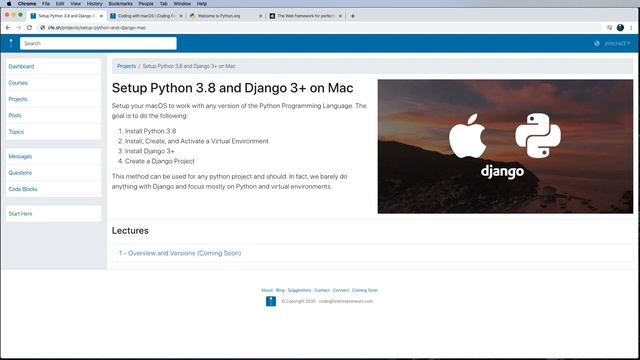Open the Window menu
Image resolution: width=640 pixels, height=360 pixels.
[x=182, y=4]
